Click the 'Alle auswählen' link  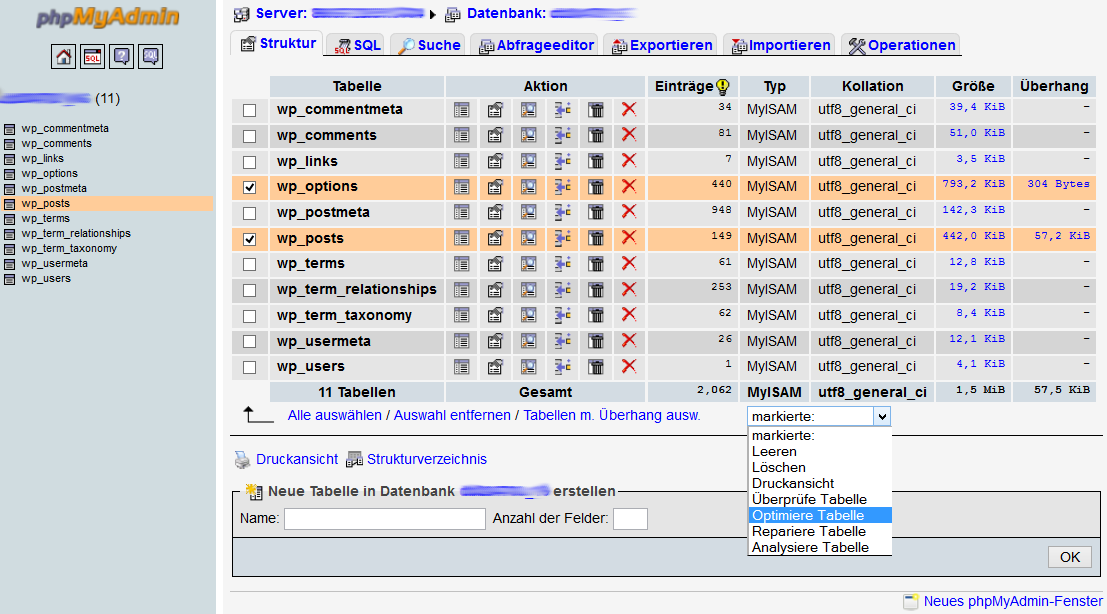click(335, 416)
